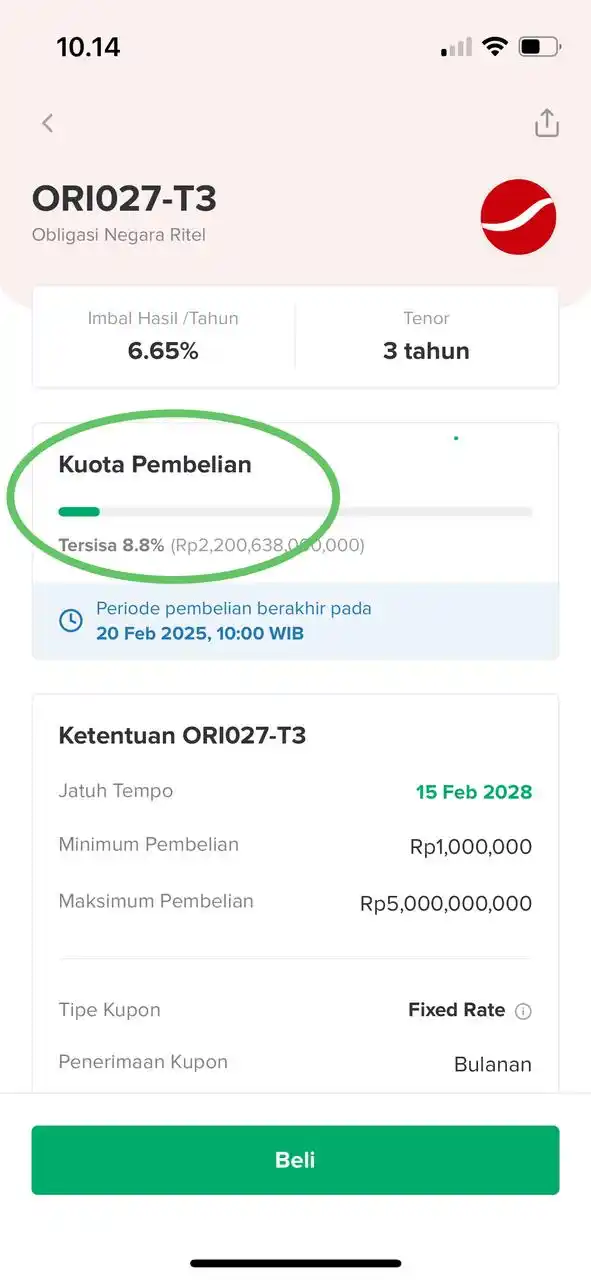Image resolution: width=591 pixels, height=1280 pixels.
Task: Tap the Maksimum Pembelian Rp5,000,000,000 value
Action: coord(446,904)
